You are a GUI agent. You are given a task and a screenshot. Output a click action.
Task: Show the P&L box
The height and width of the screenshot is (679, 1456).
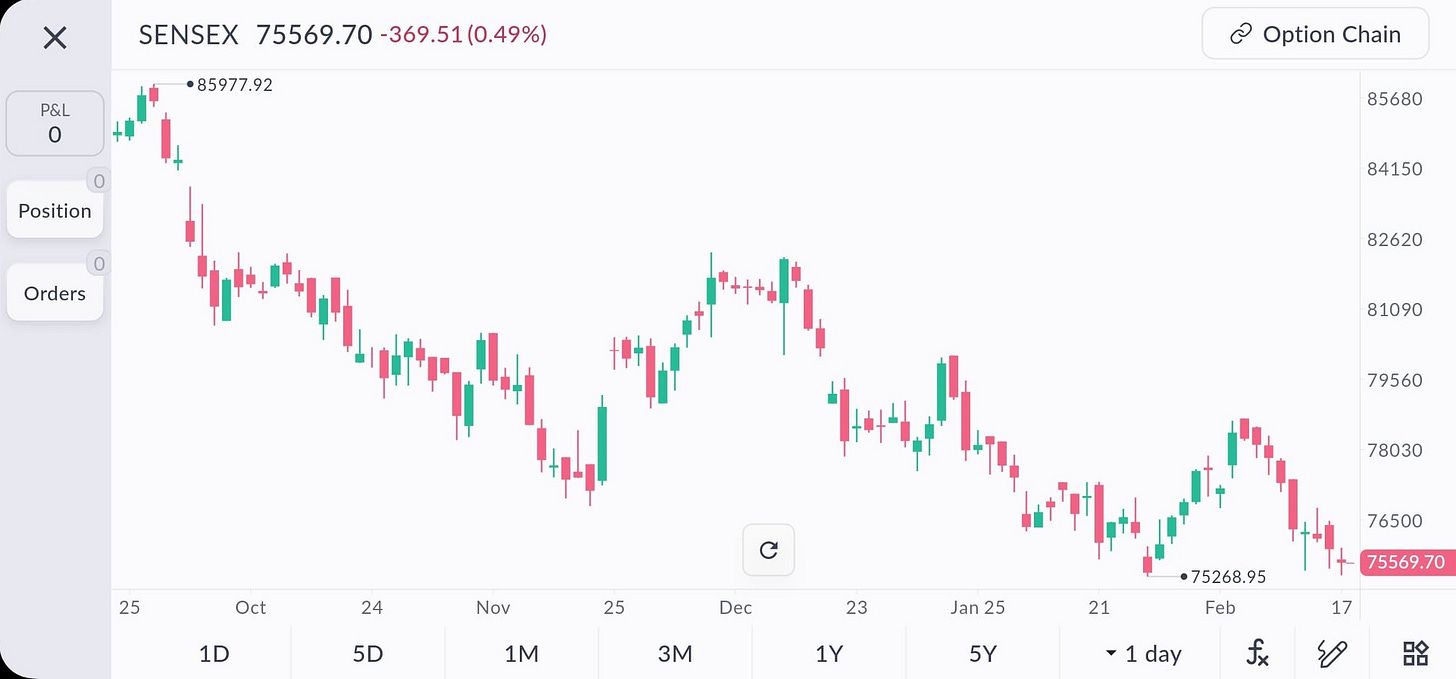(55, 123)
